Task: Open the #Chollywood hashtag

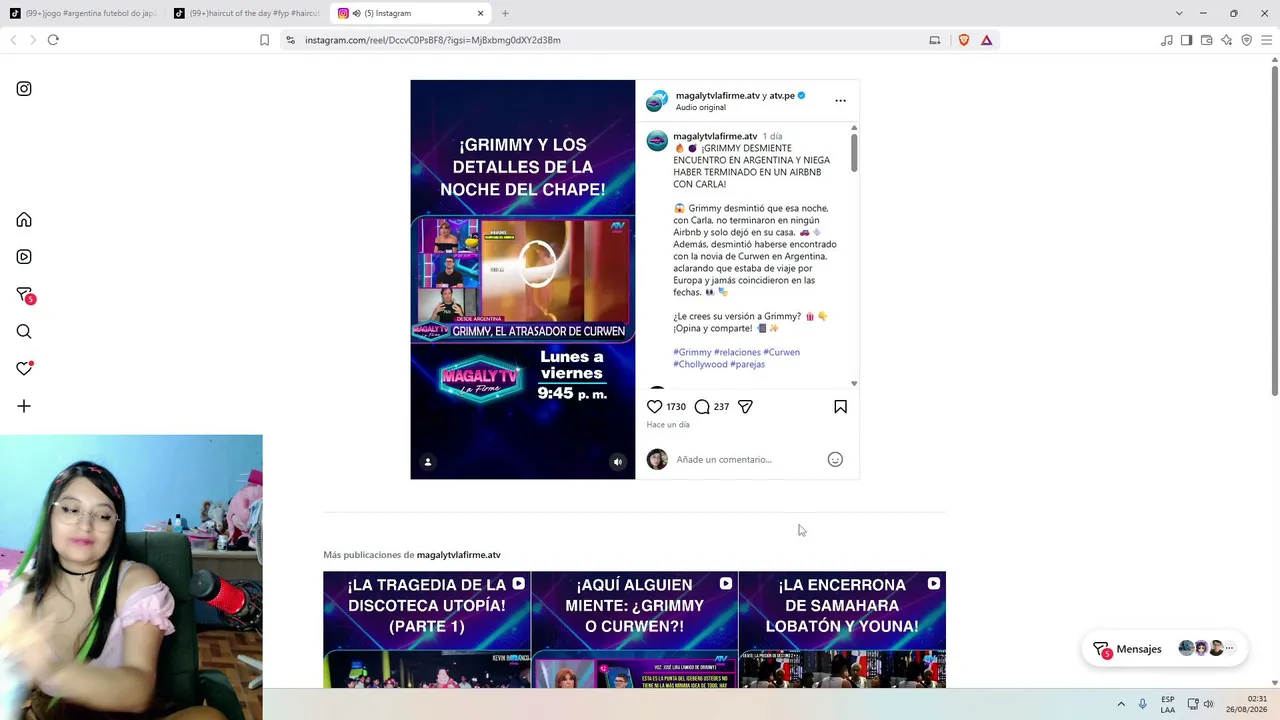Action: tap(700, 364)
